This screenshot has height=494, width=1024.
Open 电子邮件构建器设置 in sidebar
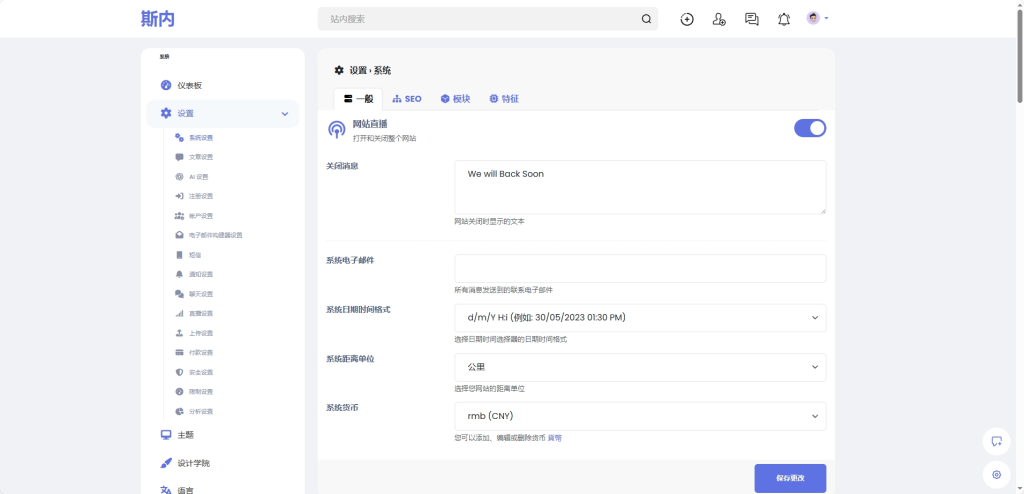click(x=216, y=235)
